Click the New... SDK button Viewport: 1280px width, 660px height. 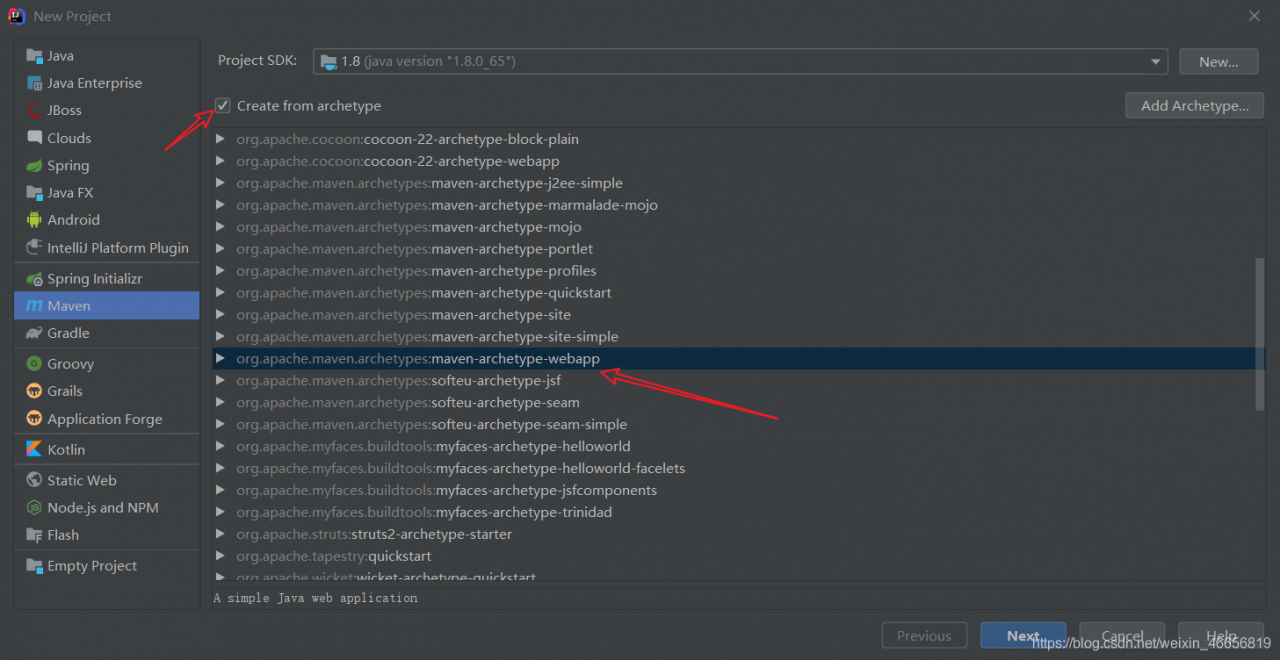(x=1218, y=61)
